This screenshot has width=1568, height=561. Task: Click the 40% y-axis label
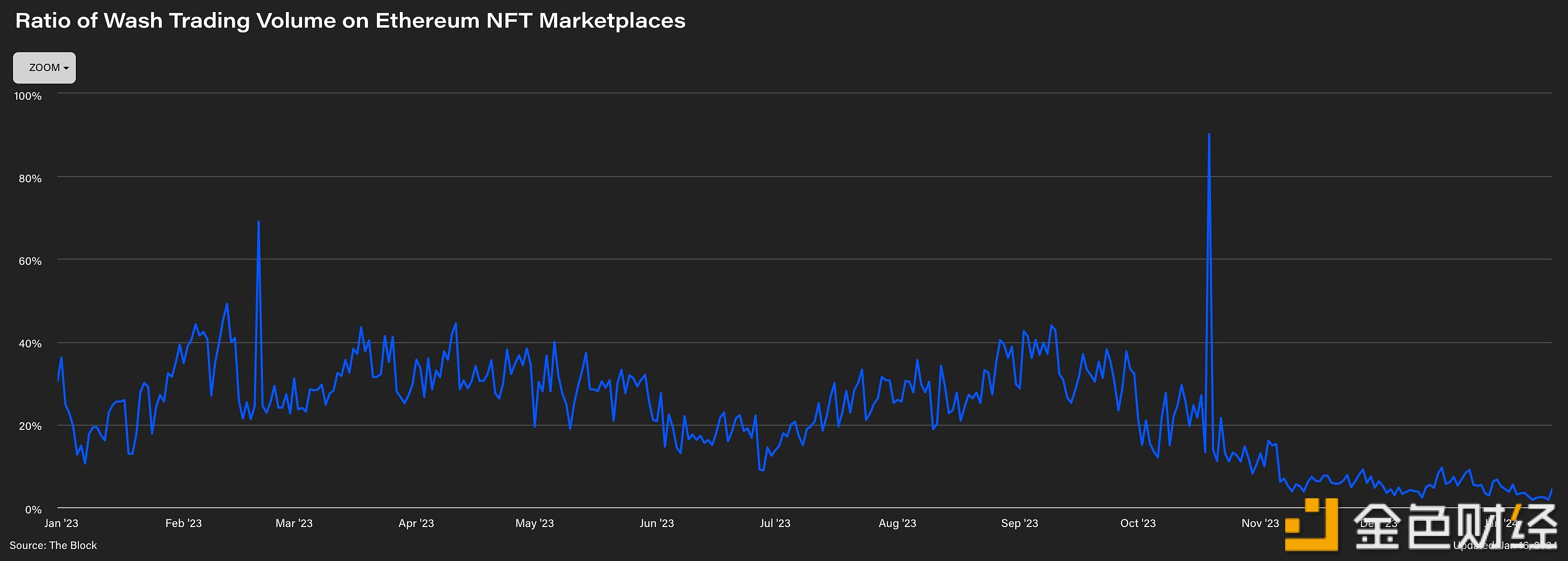click(x=30, y=344)
